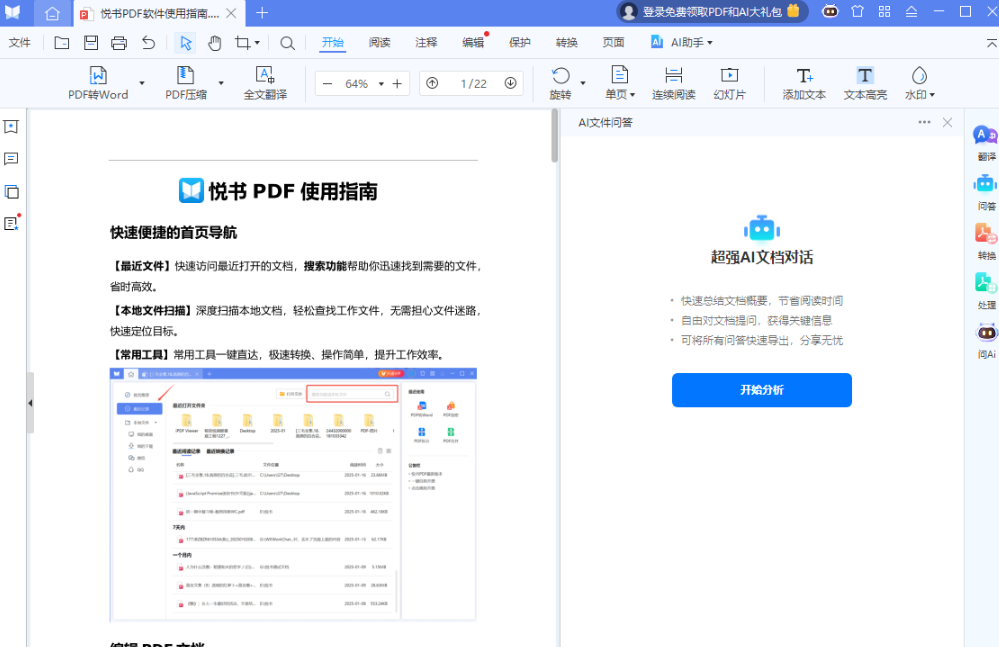Image resolution: width=999 pixels, height=647 pixels.
Task: Click the page number input field
Action: (473, 83)
